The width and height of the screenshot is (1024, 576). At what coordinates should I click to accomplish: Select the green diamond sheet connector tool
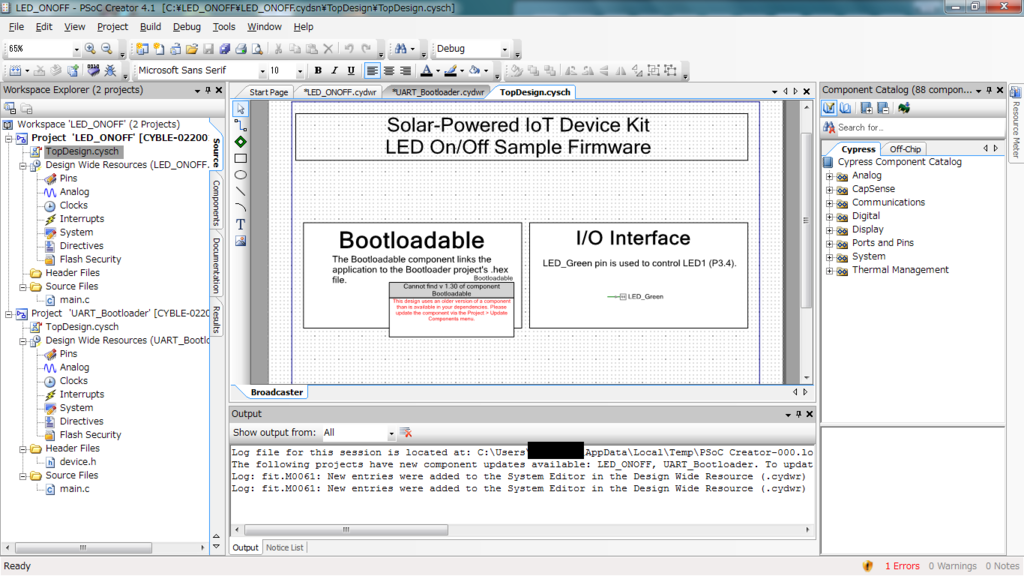pyautogui.click(x=240, y=142)
